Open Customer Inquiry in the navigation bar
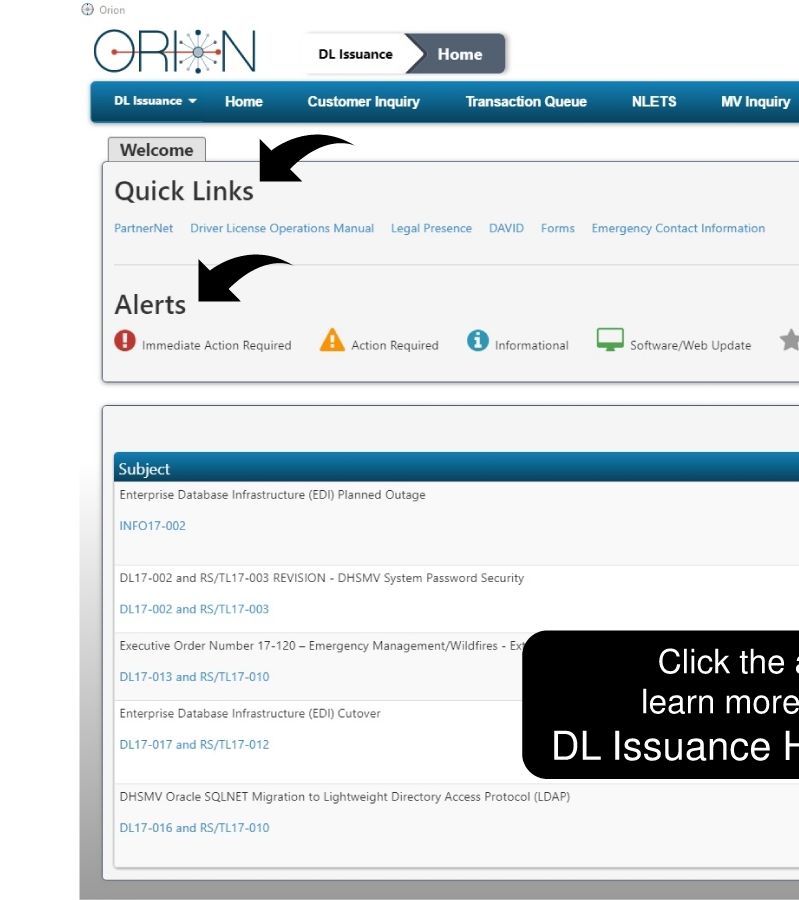Screen dimensions: 799x900 tap(363, 102)
